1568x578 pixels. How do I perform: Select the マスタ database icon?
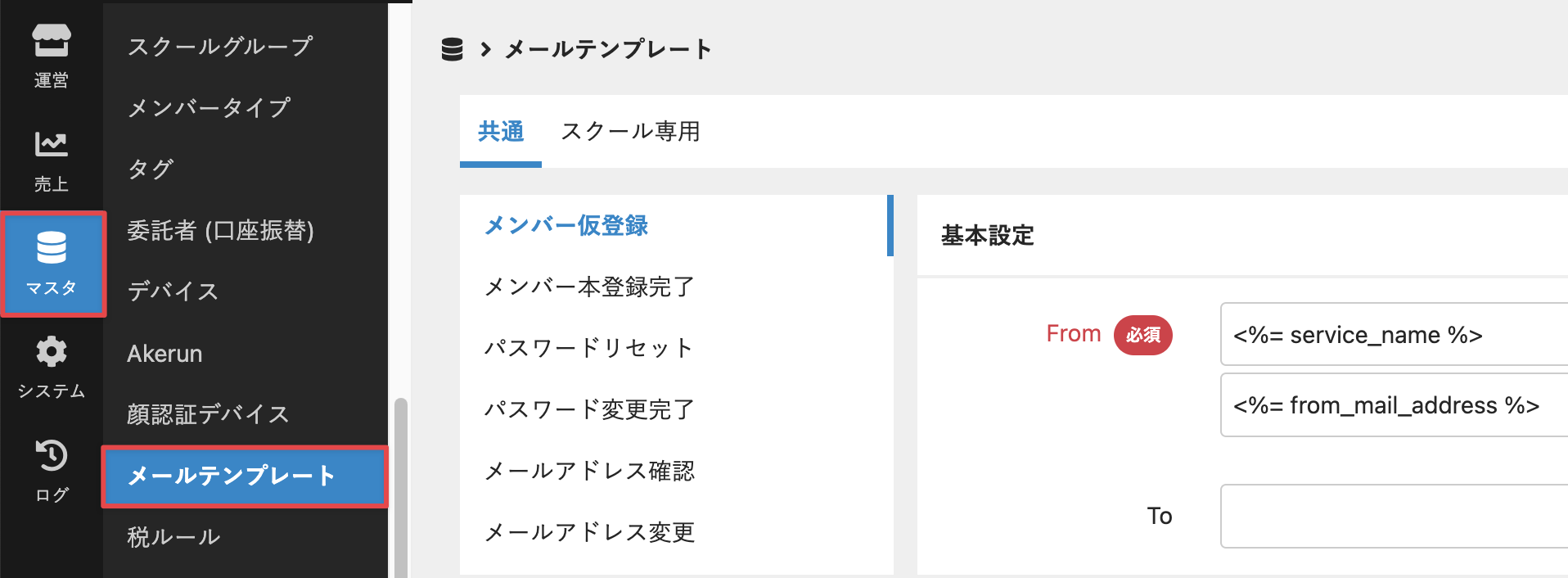pos(52,248)
